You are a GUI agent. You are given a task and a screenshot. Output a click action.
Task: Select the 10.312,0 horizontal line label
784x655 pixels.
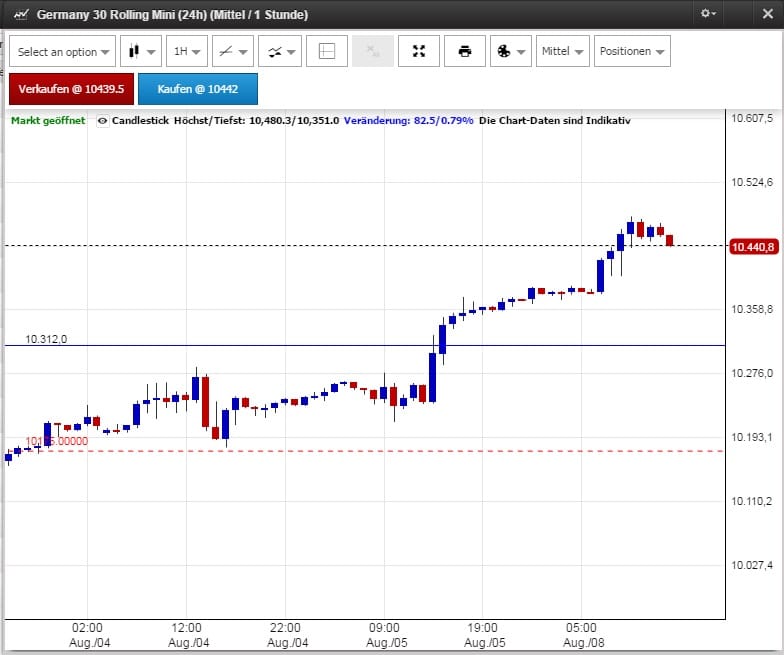[46, 339]
